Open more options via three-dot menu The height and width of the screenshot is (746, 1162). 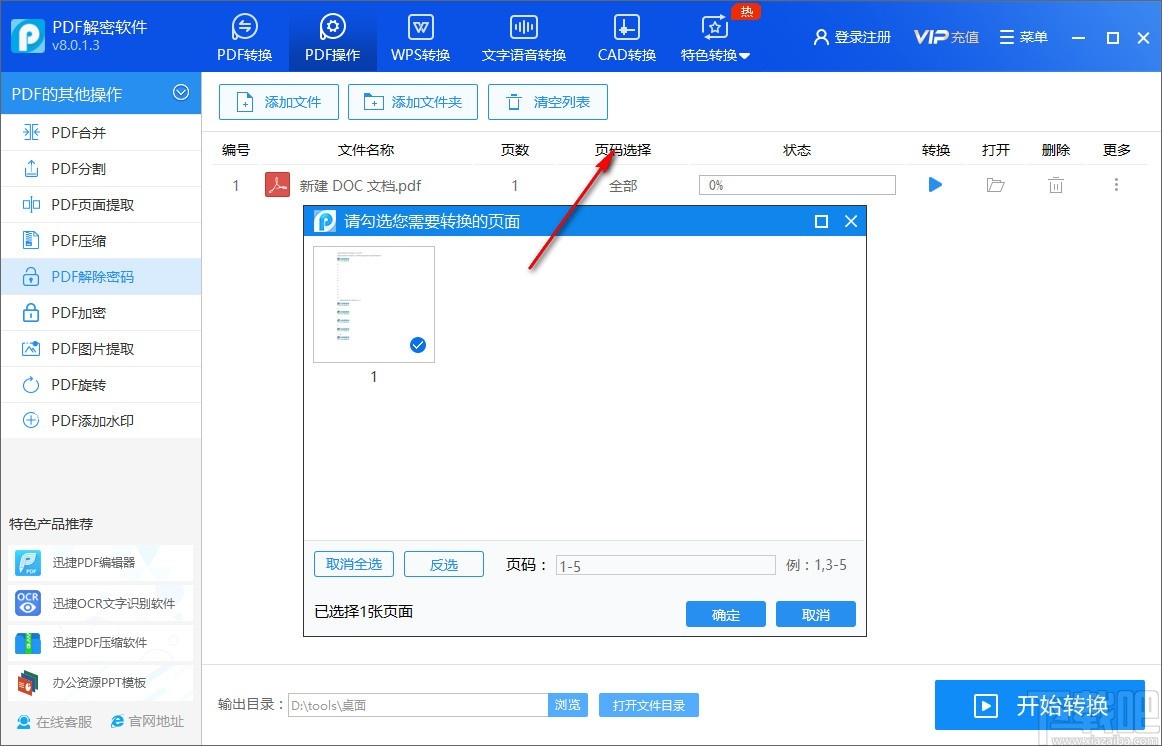point(1116,184)
